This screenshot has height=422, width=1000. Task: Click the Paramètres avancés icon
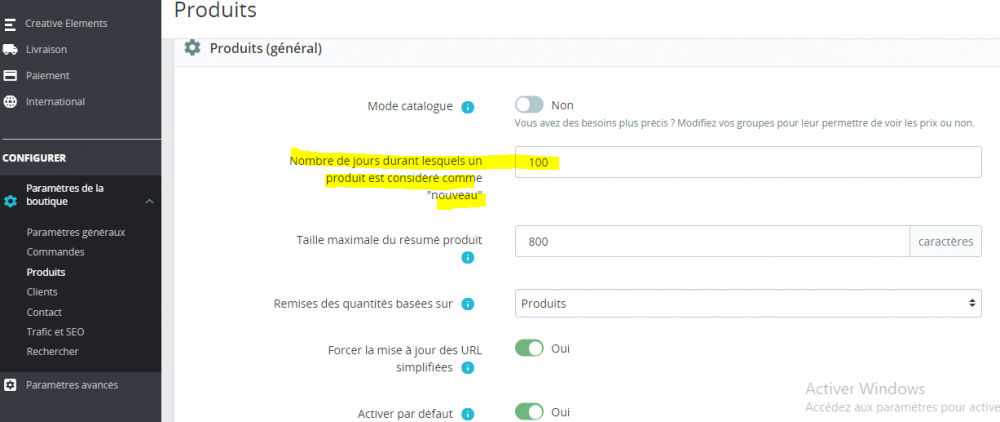[x=10, y=385]
